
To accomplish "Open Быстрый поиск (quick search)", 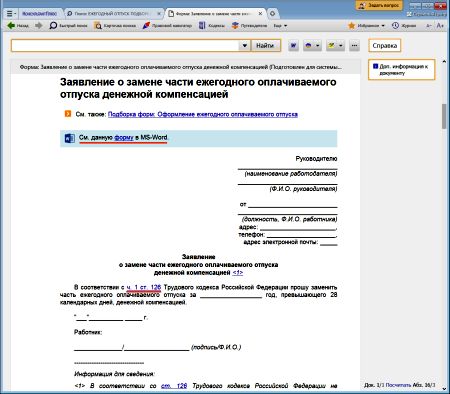I will (68, 26).
